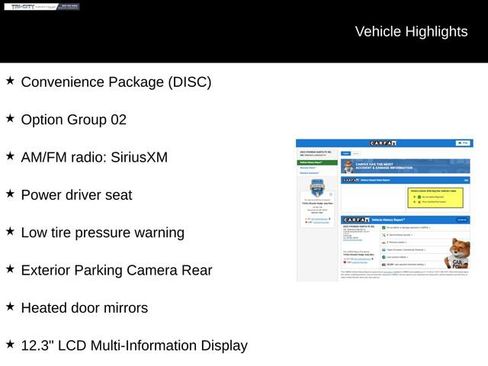Click the CARFAX logo in report thumbnail header
The height and width of the screenshot is (366, 488).
383,143
